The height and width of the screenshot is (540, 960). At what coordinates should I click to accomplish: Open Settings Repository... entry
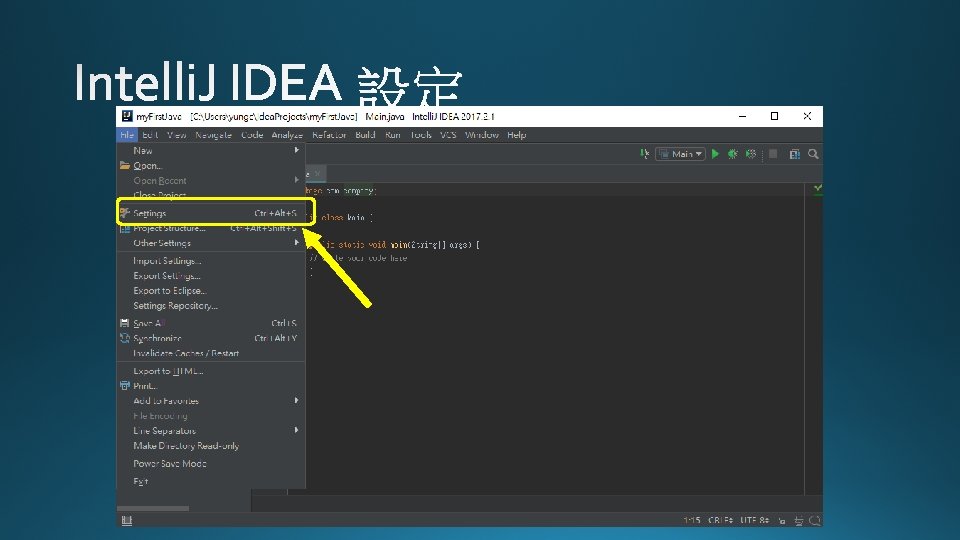click(211, 306)
